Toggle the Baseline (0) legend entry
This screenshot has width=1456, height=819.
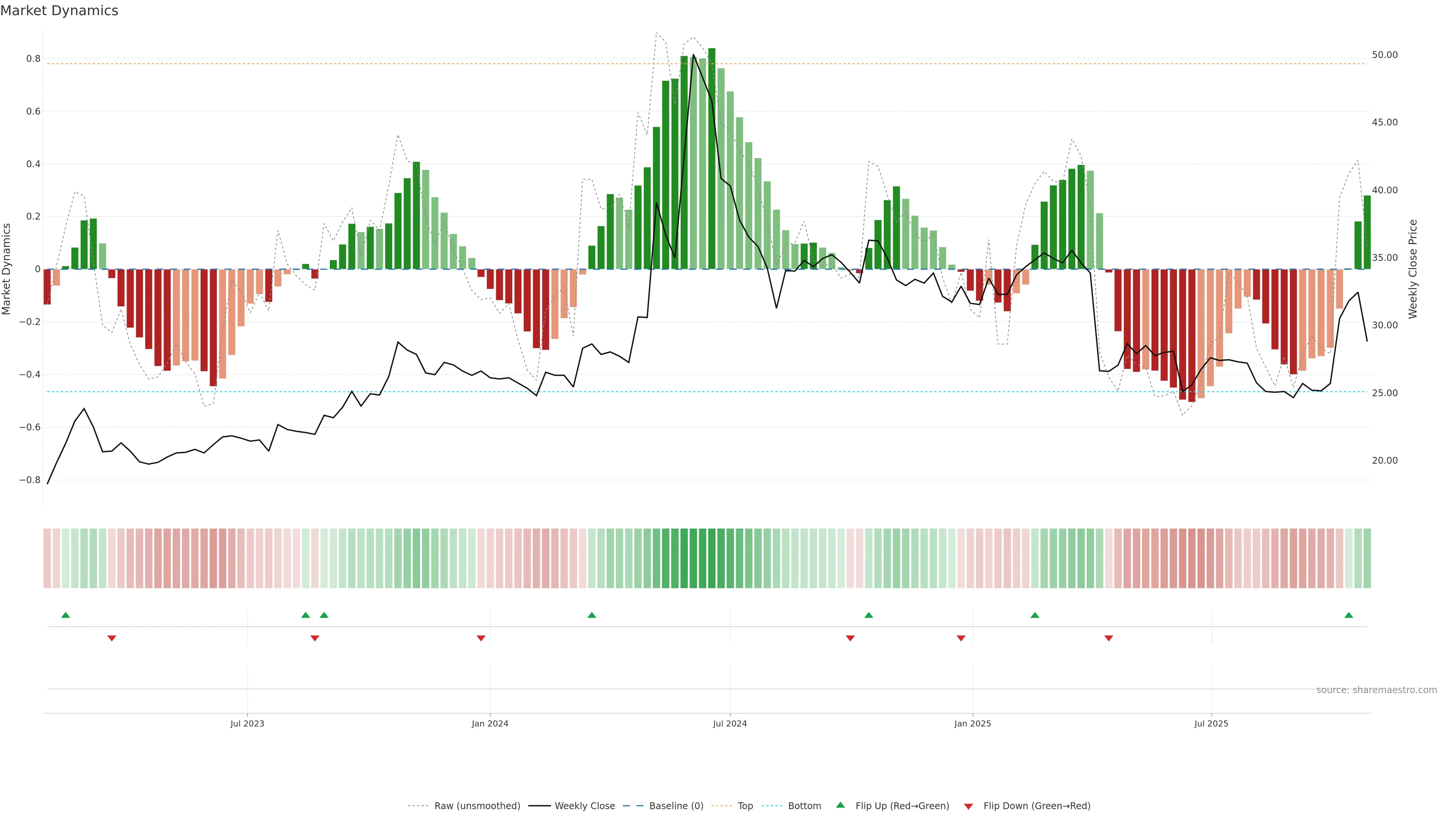[676, 806]
